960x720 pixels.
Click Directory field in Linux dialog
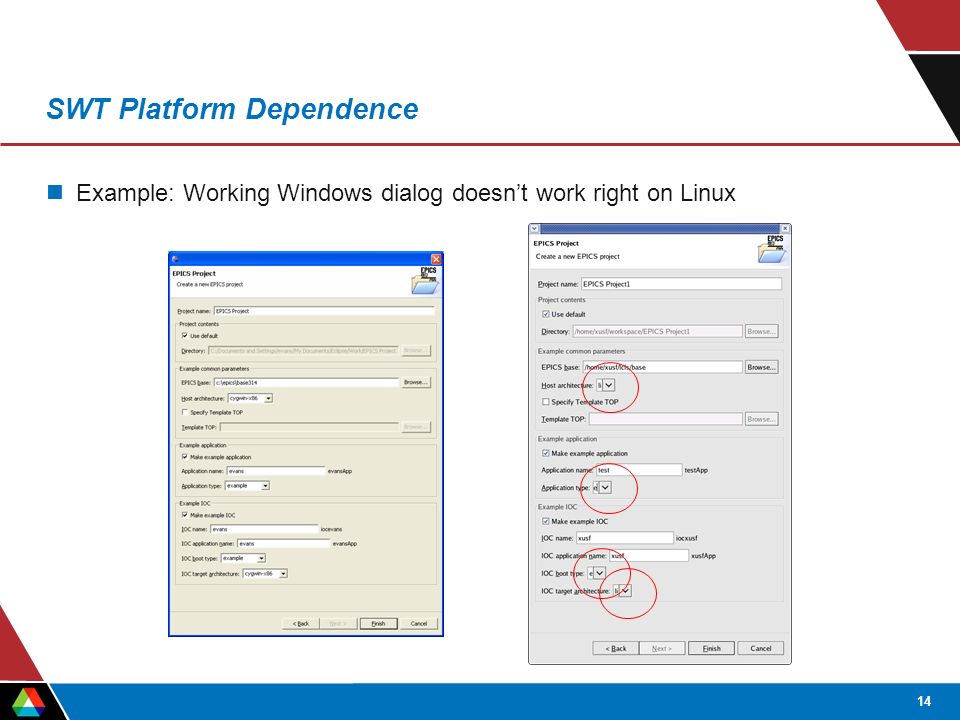click(x=658, y=331)
